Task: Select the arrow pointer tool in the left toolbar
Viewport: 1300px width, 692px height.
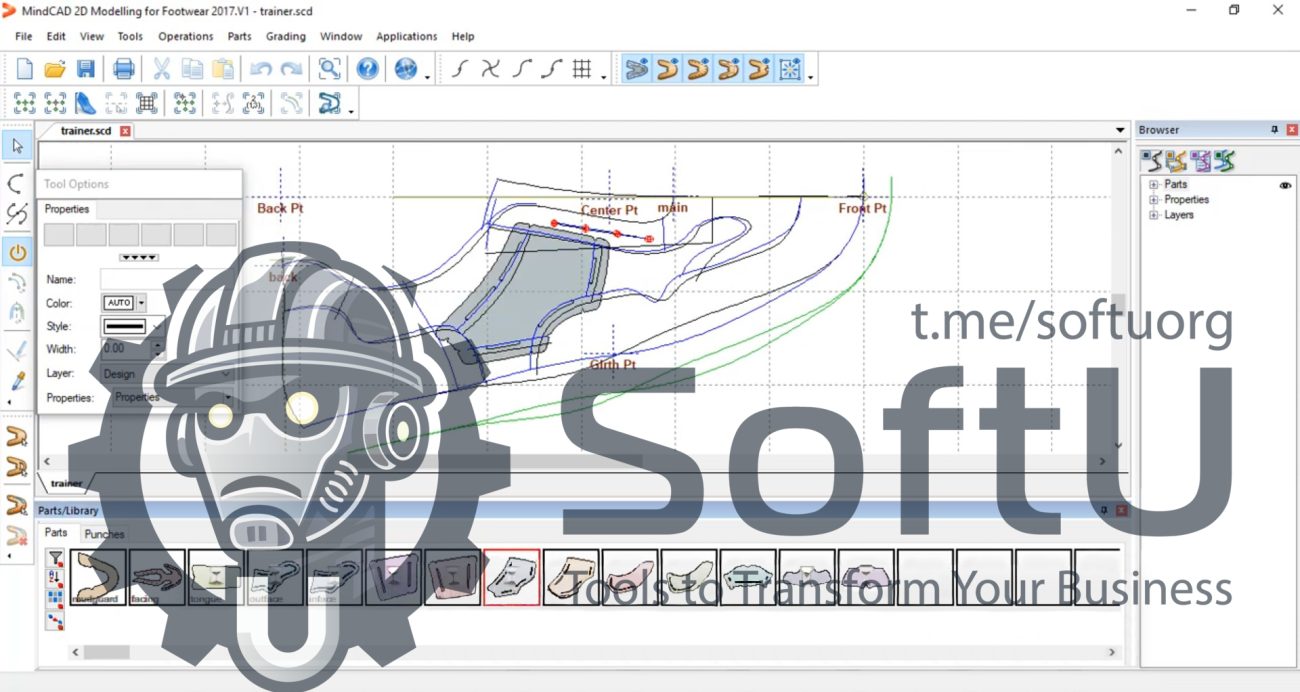Action: pyautogui.click(x=17, y=146)
